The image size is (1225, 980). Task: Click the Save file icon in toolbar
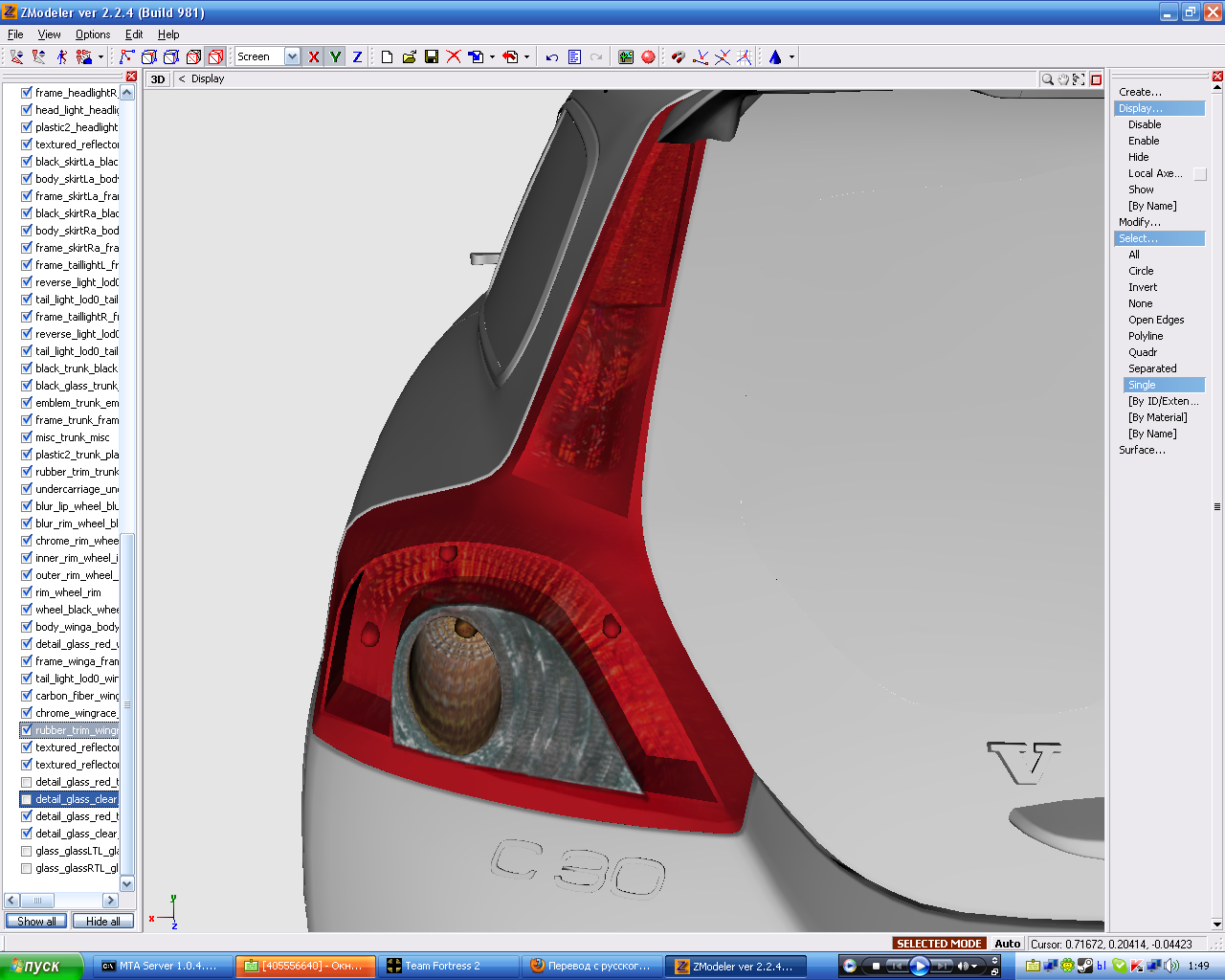click(432, 57)
